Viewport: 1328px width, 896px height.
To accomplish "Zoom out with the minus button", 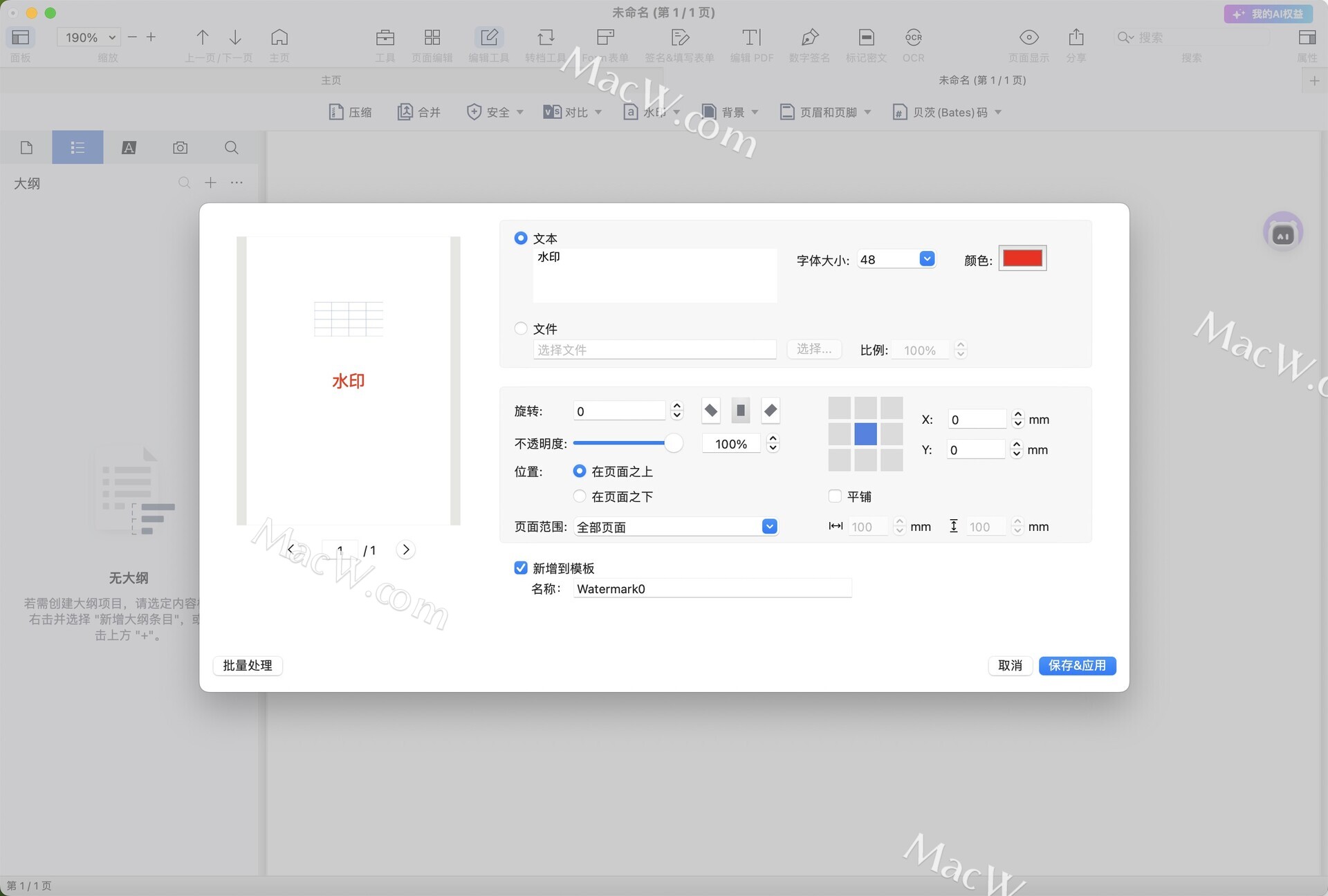I will click(132, 37).
